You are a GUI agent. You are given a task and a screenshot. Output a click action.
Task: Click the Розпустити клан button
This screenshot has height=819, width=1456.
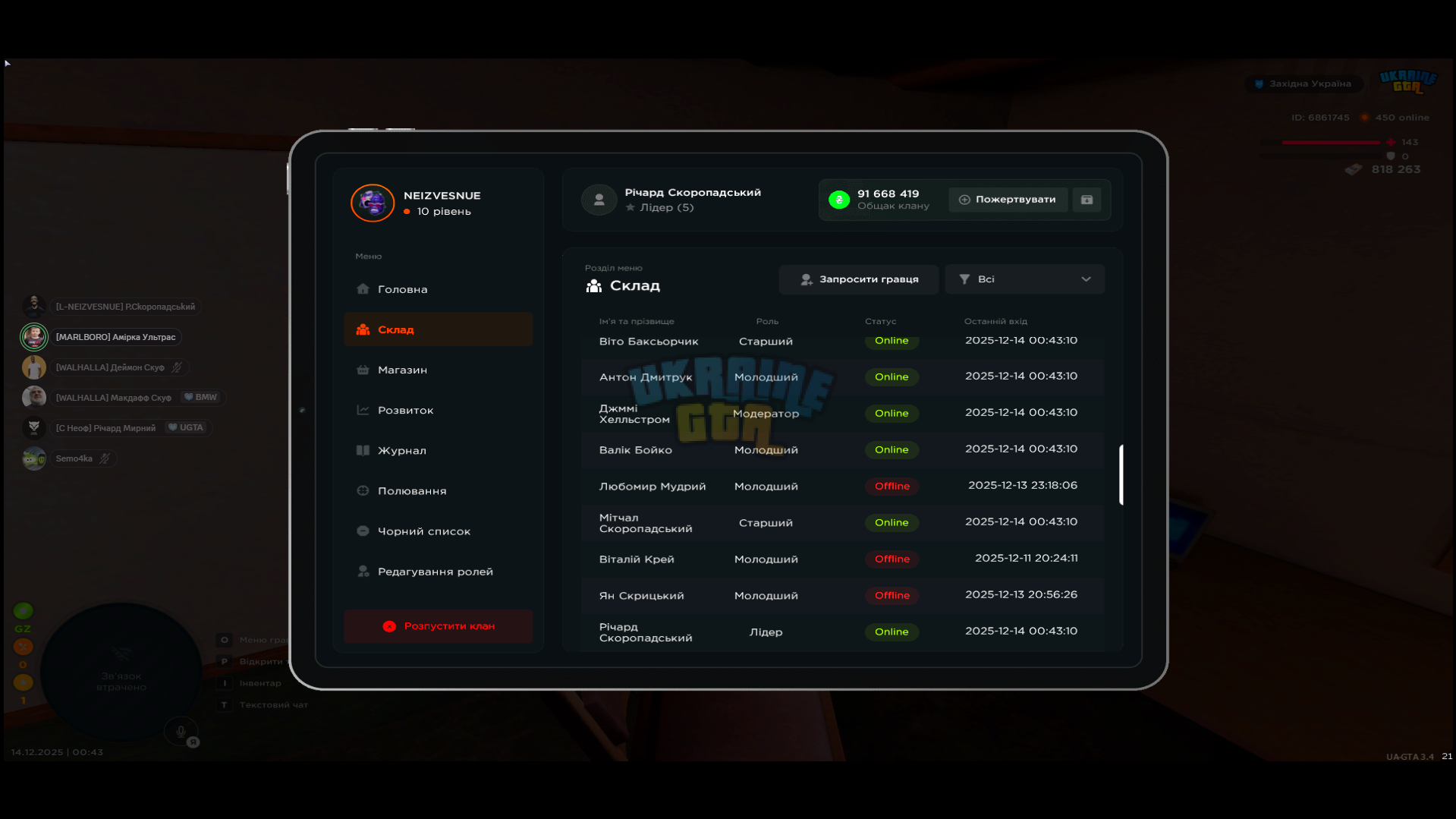(438, 626)
